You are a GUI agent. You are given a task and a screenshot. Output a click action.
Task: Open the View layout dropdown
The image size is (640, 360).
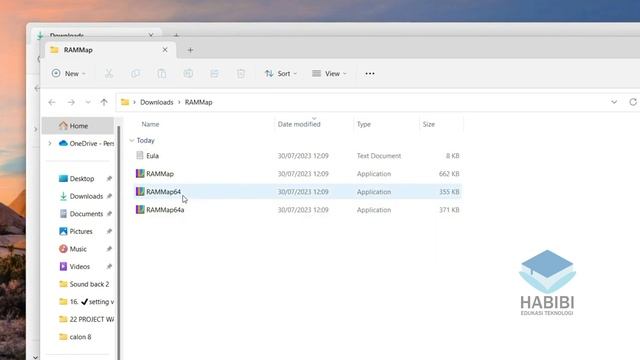[329, 73]
